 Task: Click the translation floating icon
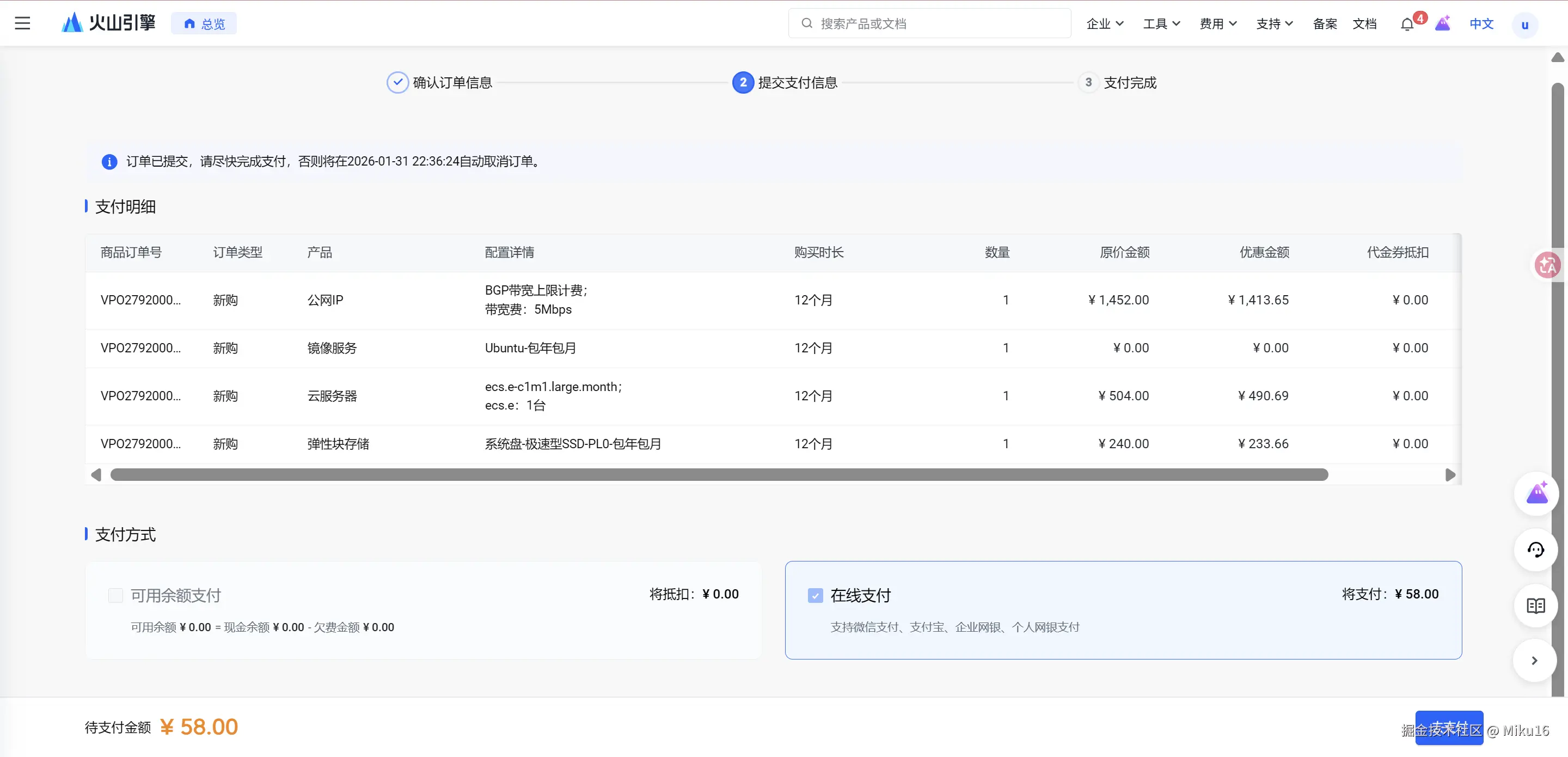[x=1548, y=266]
